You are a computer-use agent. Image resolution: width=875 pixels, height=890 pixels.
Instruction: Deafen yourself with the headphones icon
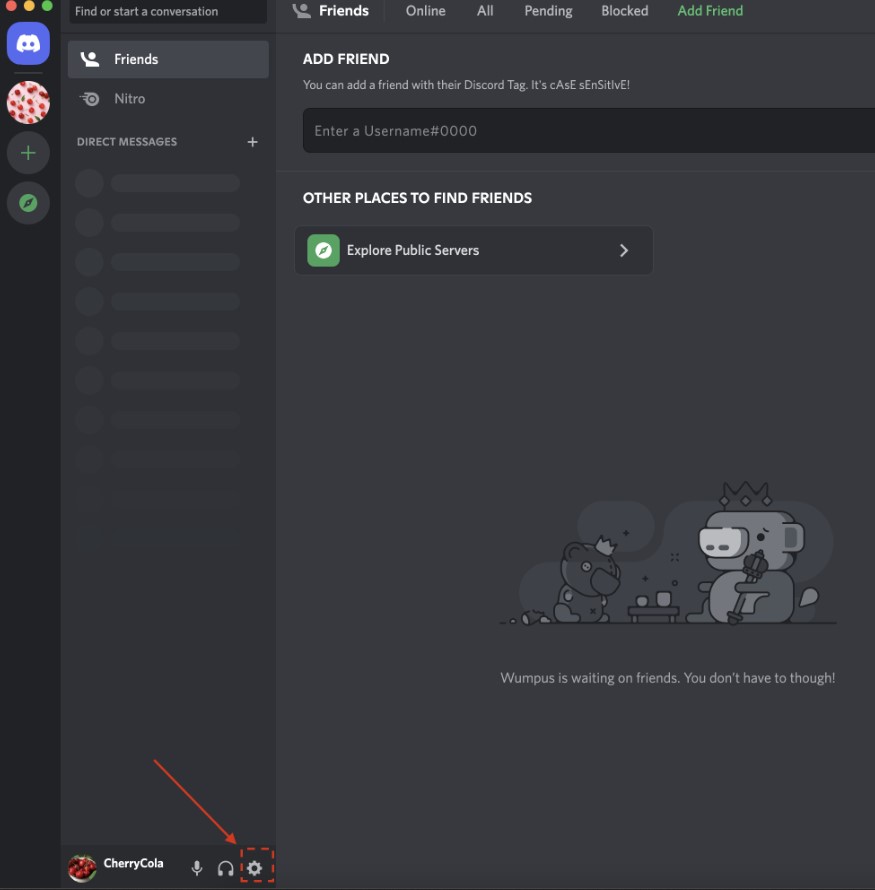tap(225, 868)
